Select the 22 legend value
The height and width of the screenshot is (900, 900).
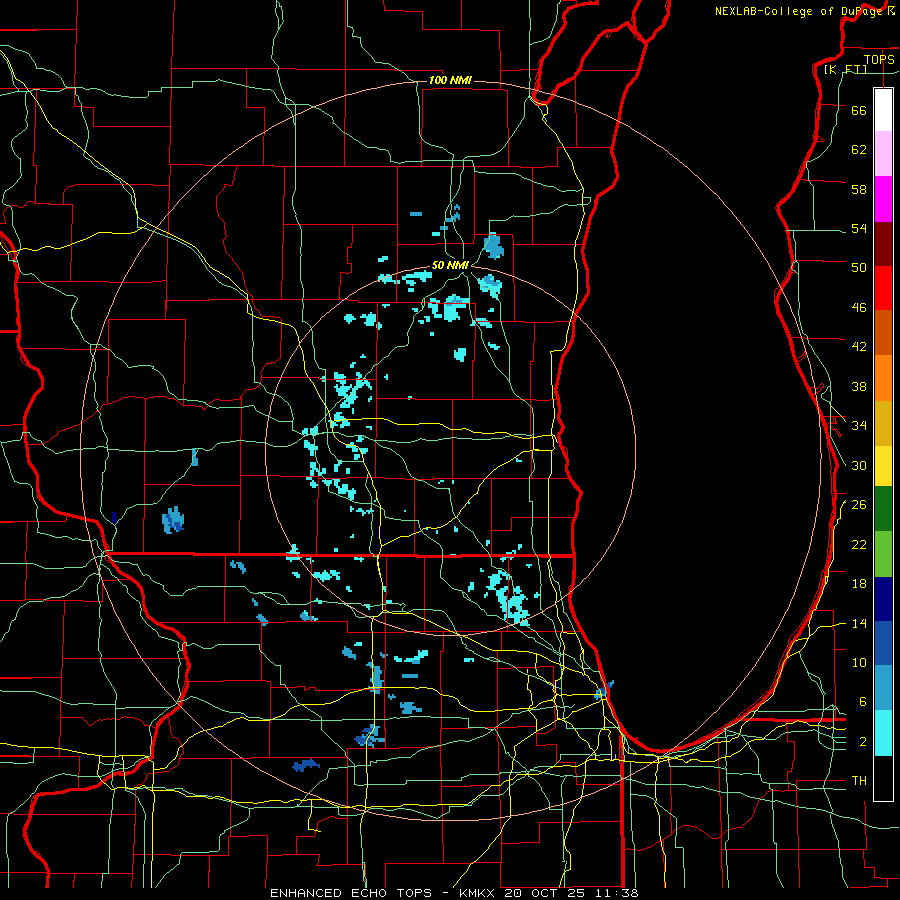click(859, 544)
